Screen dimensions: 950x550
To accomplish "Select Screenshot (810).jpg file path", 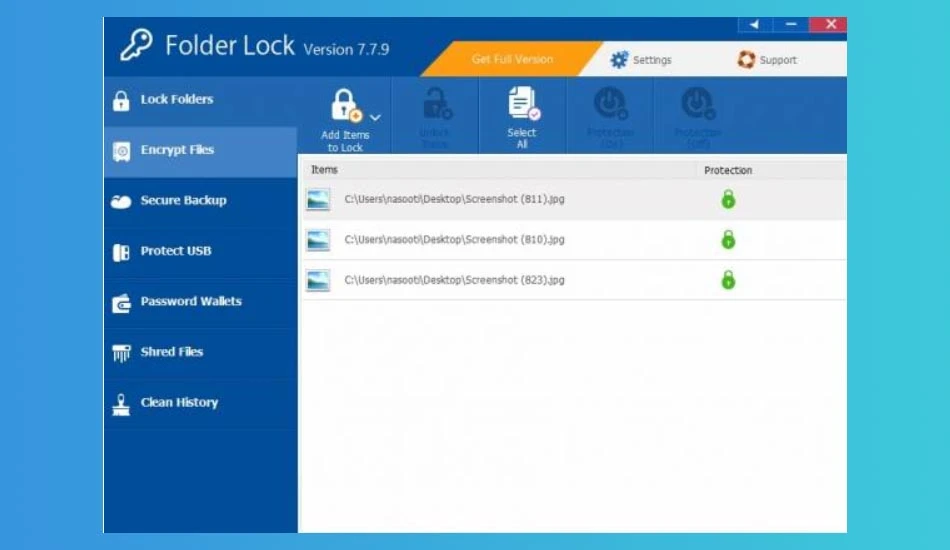I will 454,240.
